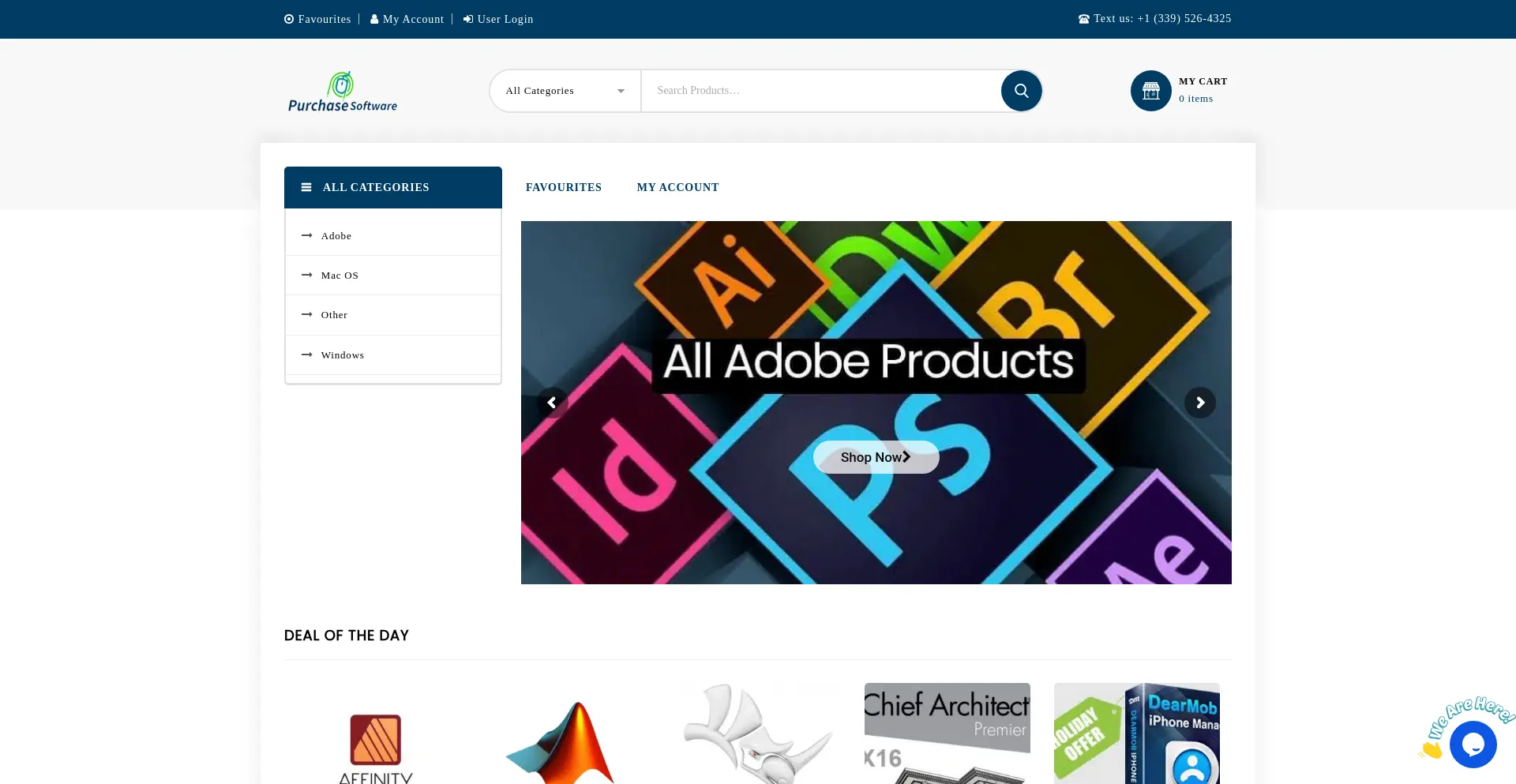This screenshot has width=1516, height=784.
Task: Open the User Login link
Action: tap(505, 20)
